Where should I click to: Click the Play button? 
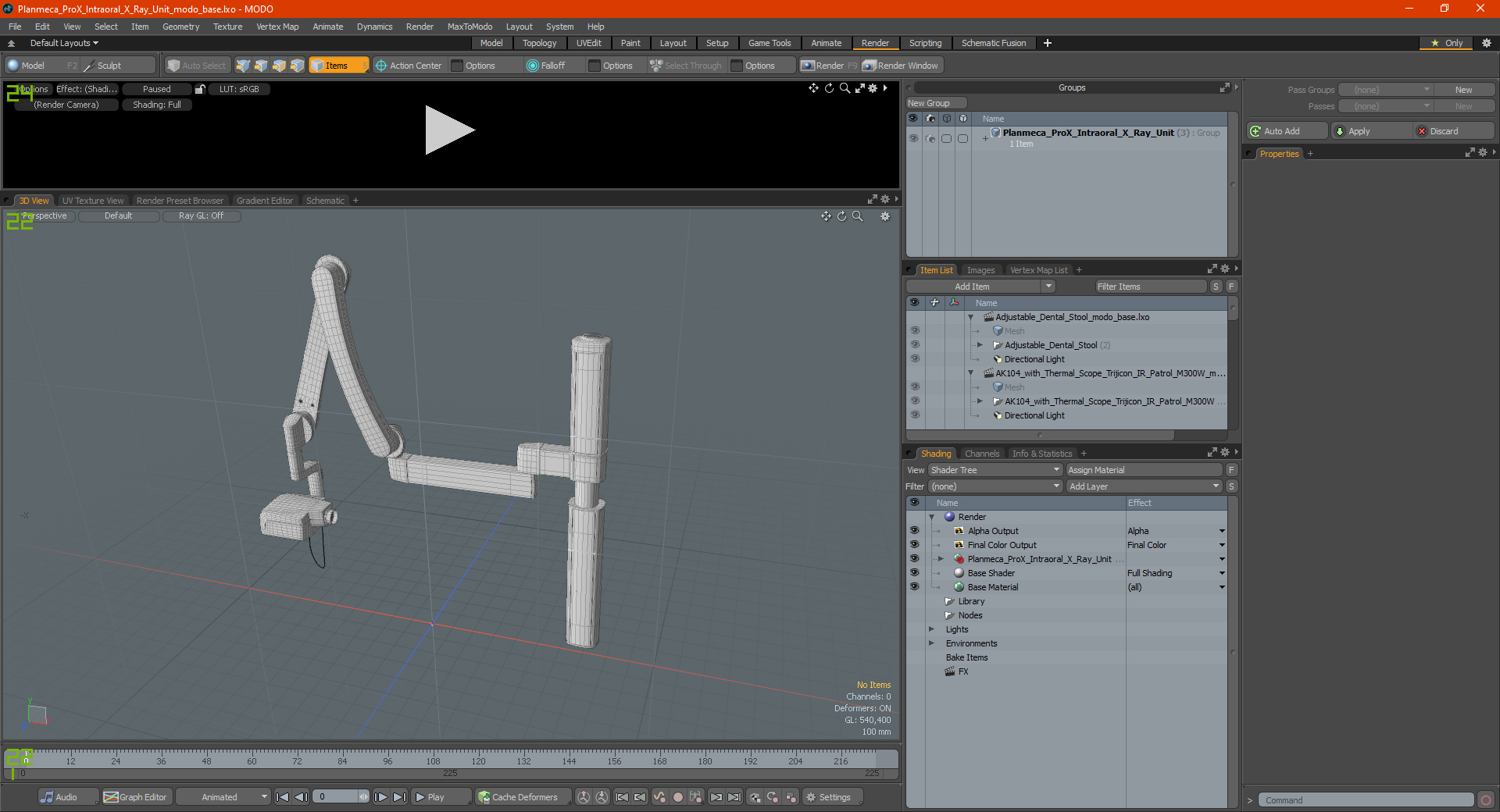coord(441,797)
